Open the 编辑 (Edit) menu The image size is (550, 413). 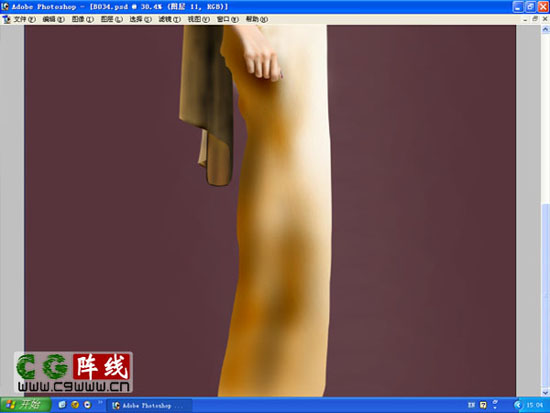pyautogui.click(x=54, y=19)
